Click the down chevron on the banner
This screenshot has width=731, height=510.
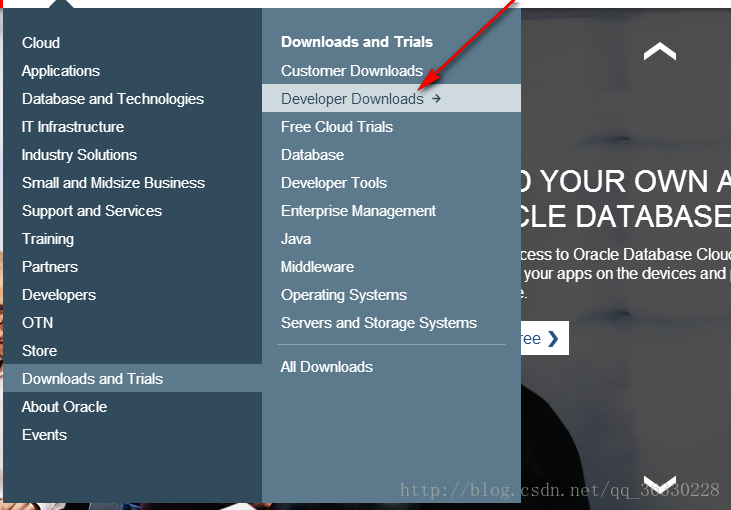click(660, 483)
